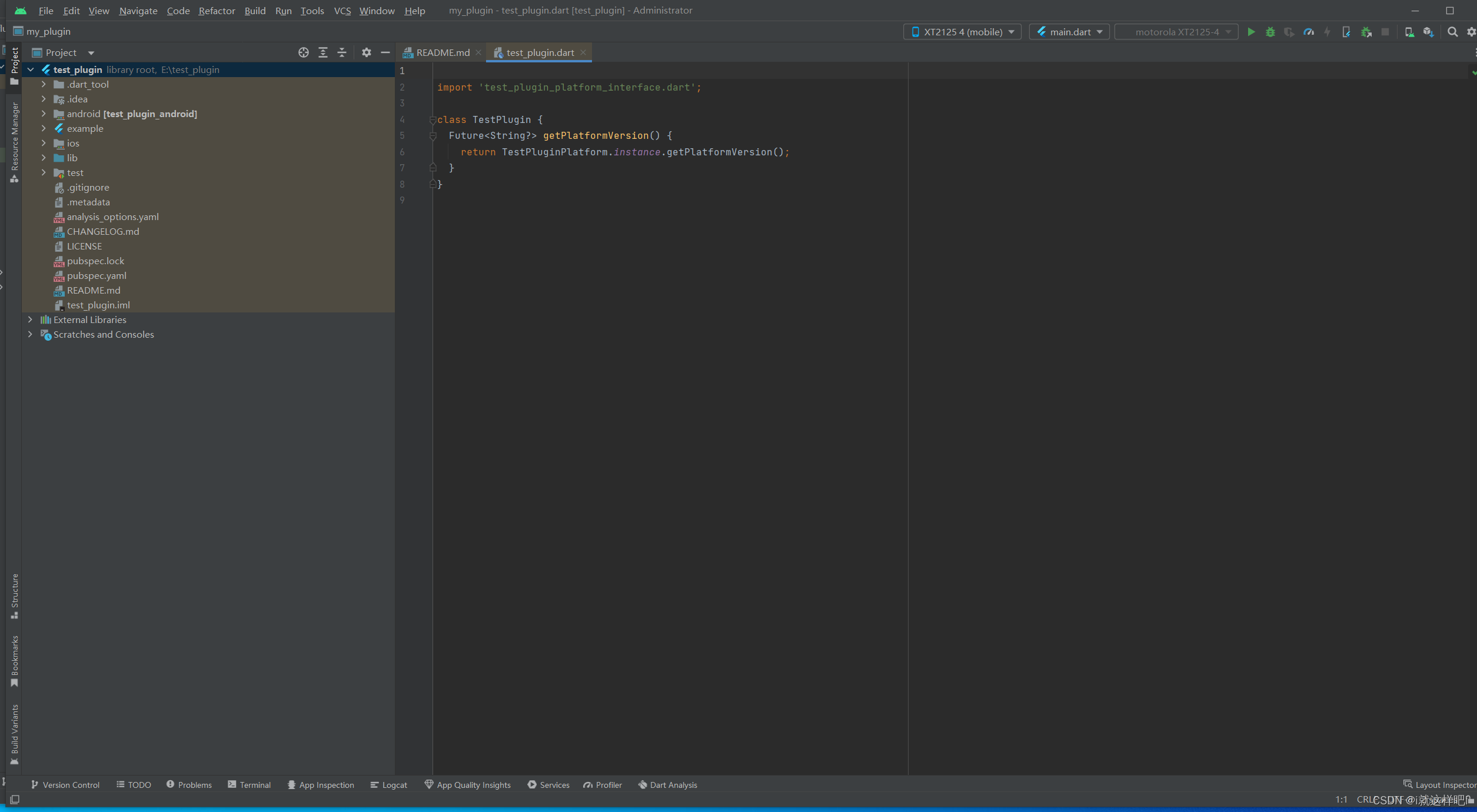Select opened file crosshair icon in Project panel
Viewport: 1477px width, 812px height.
coord(304,52)
